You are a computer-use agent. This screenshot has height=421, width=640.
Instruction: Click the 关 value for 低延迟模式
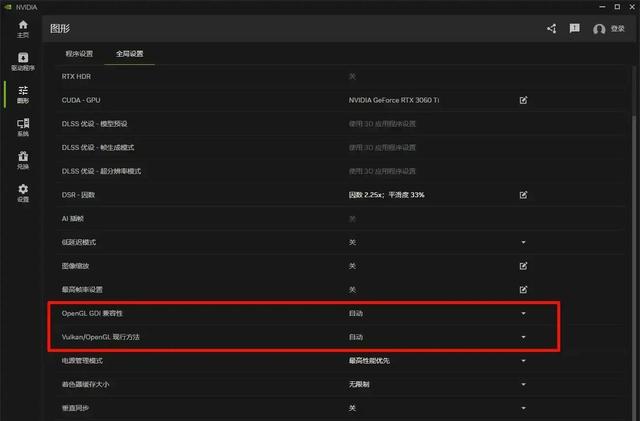click(352, 242)
